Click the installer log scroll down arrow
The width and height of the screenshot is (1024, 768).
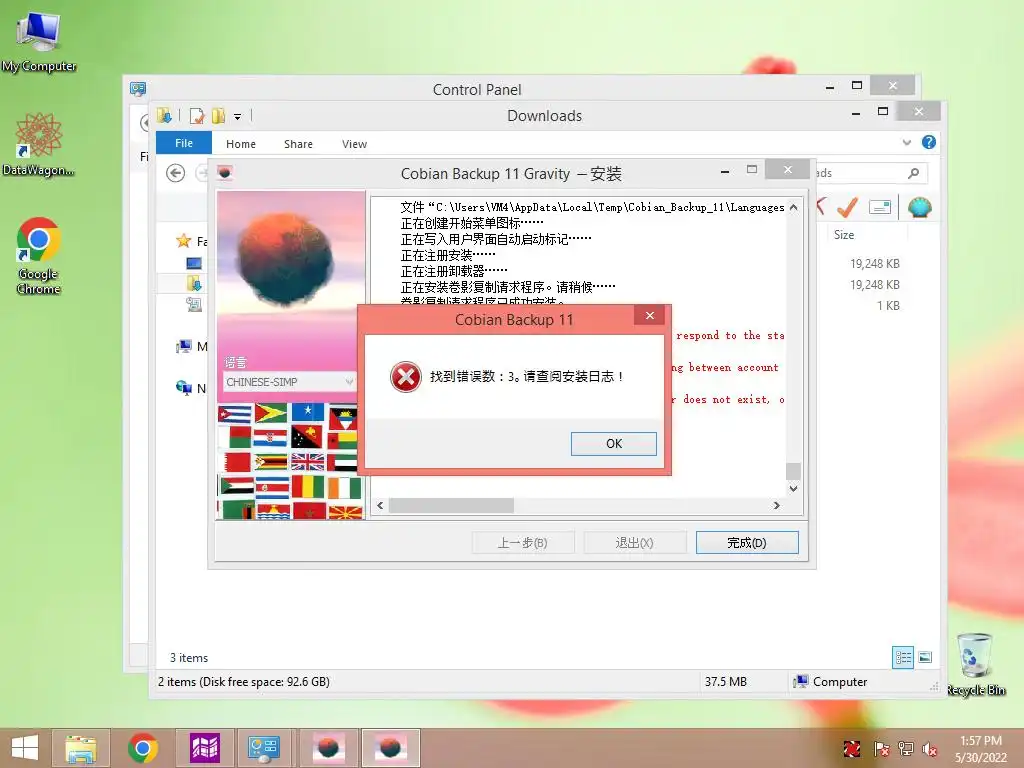(x=793, y=488)
